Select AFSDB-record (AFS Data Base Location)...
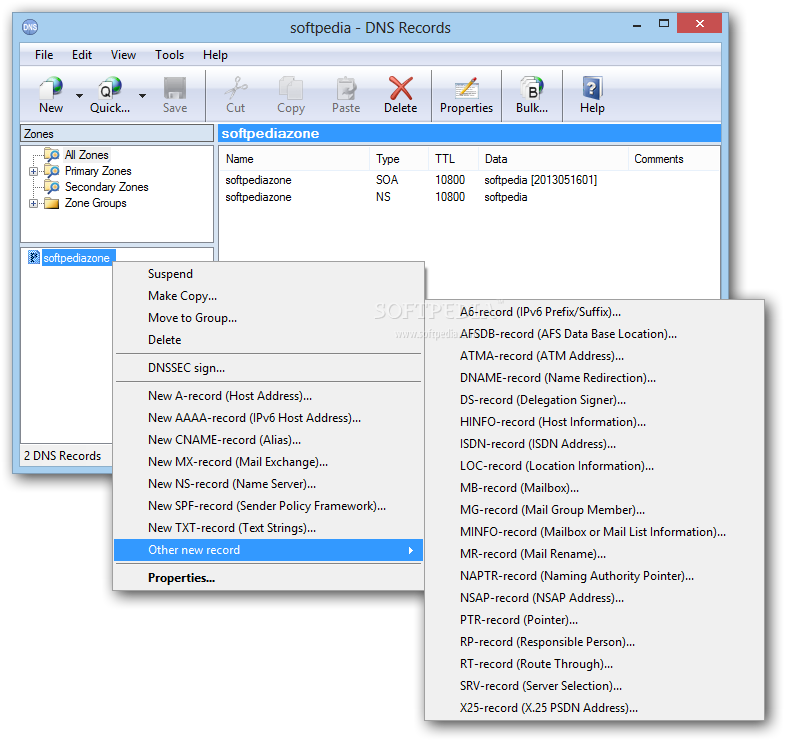 coord(594,334)
